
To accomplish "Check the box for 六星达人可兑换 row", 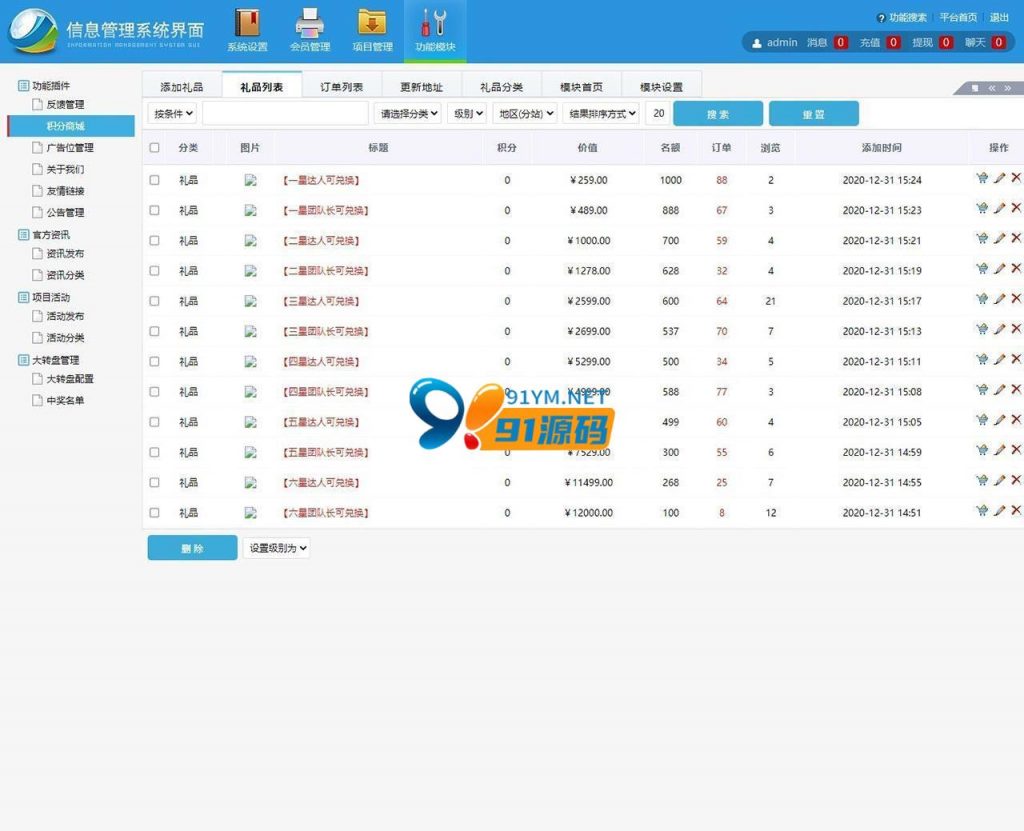I will [x=154, y=483].
